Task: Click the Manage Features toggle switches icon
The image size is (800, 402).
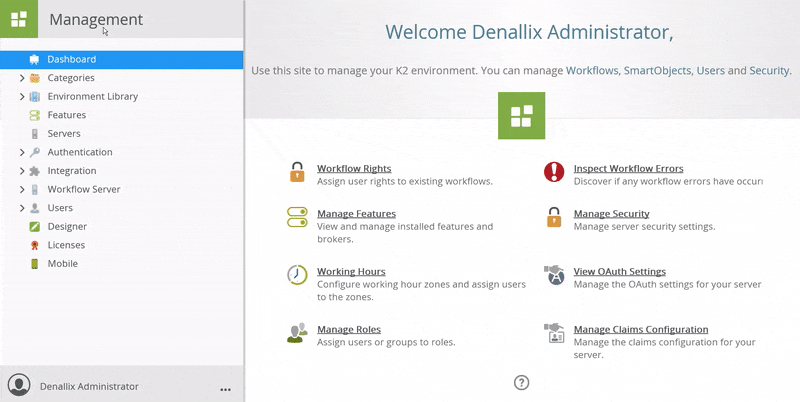Action: pyautogui.click(x=296, y=218)
